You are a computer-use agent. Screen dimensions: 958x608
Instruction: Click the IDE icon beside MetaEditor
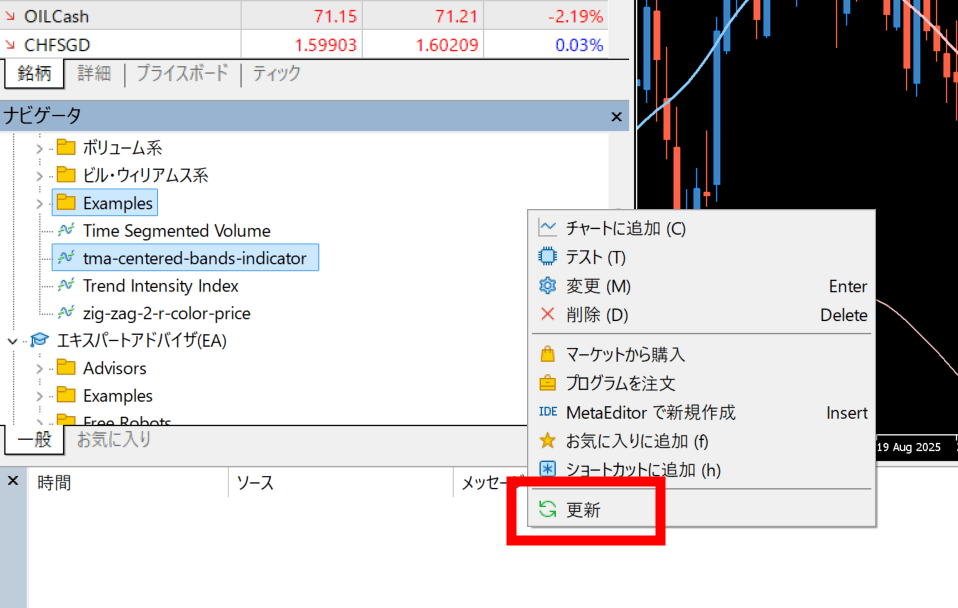pyautogui.click(x=548, y=412)
